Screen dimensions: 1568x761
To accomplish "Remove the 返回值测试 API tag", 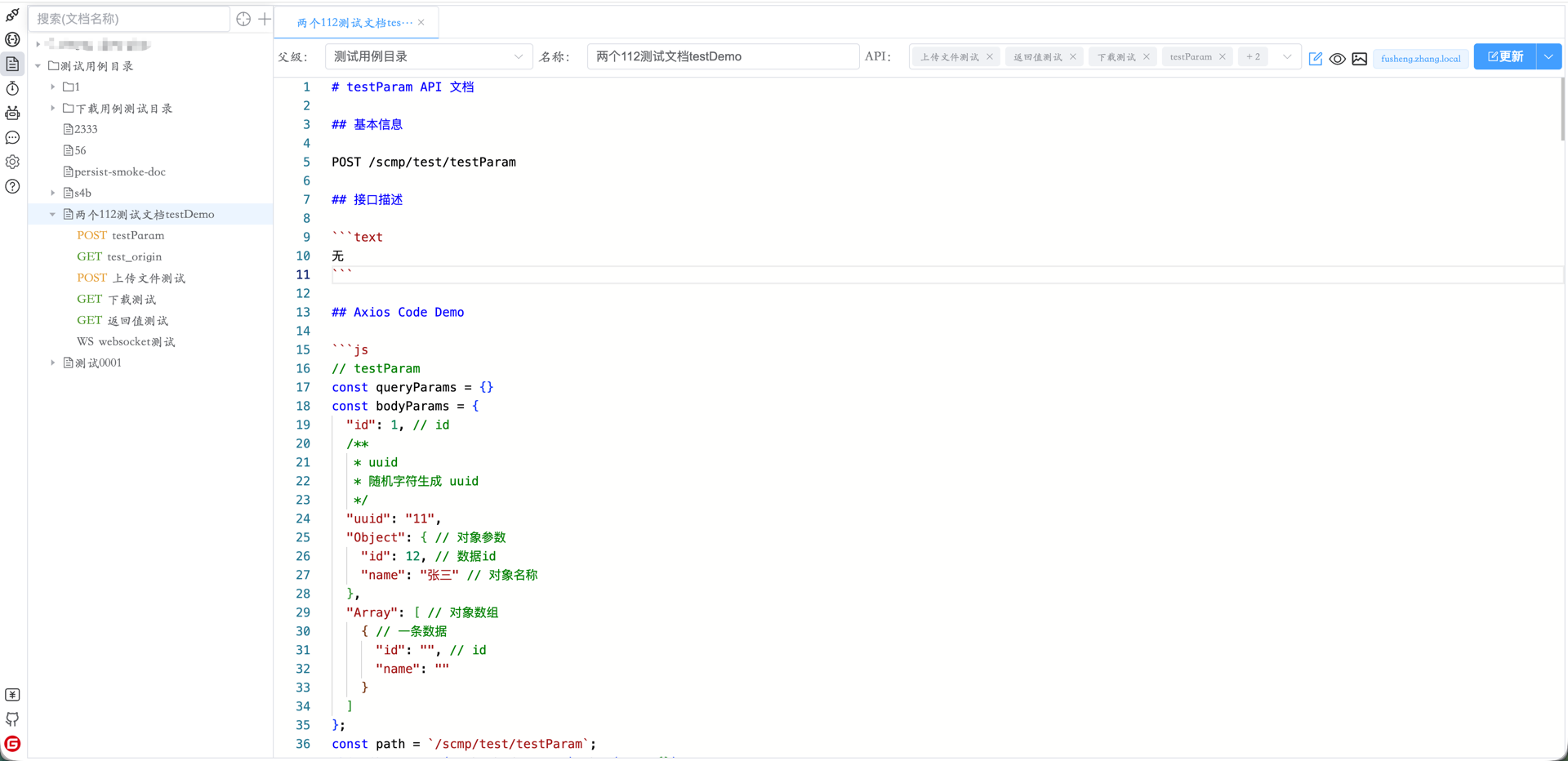I will pyautogui.click(x=1073, y=56).
